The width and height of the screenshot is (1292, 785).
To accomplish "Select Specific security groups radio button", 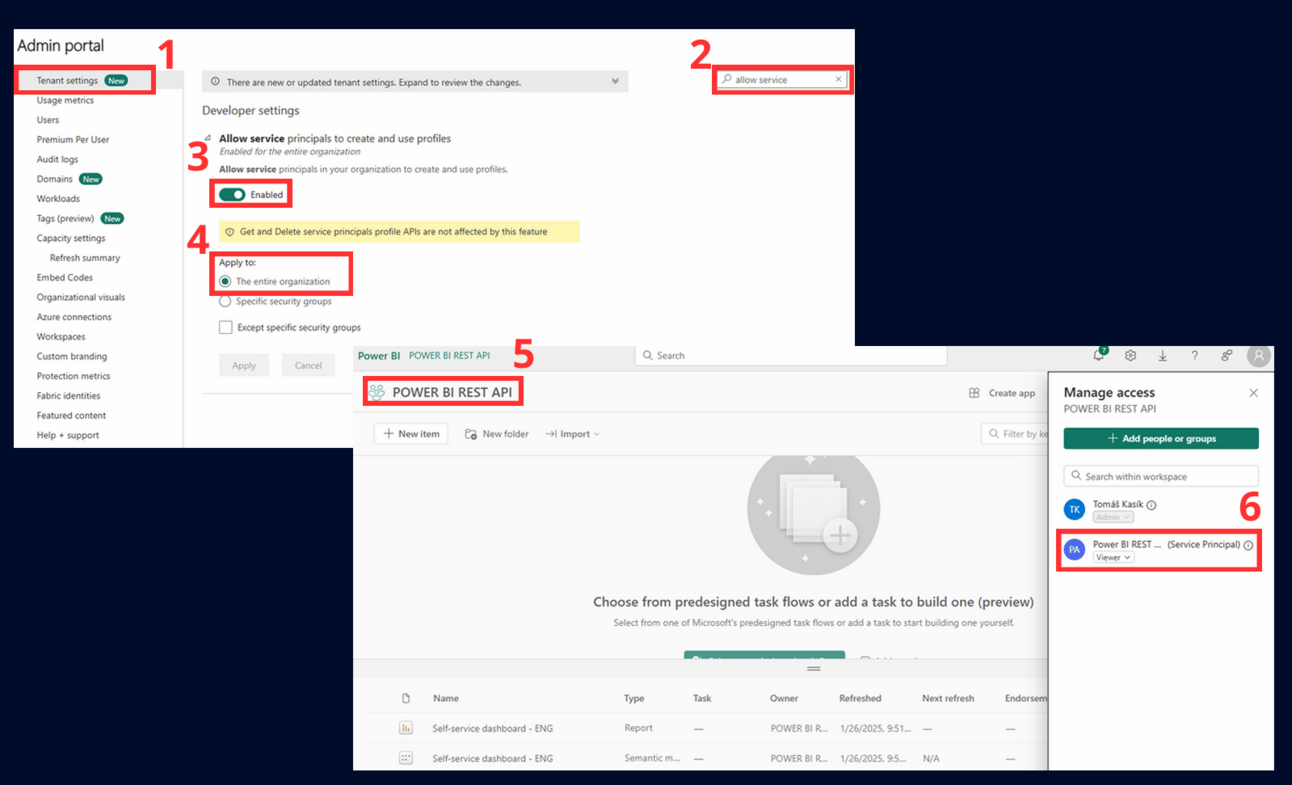I will [x=225, y=301].
